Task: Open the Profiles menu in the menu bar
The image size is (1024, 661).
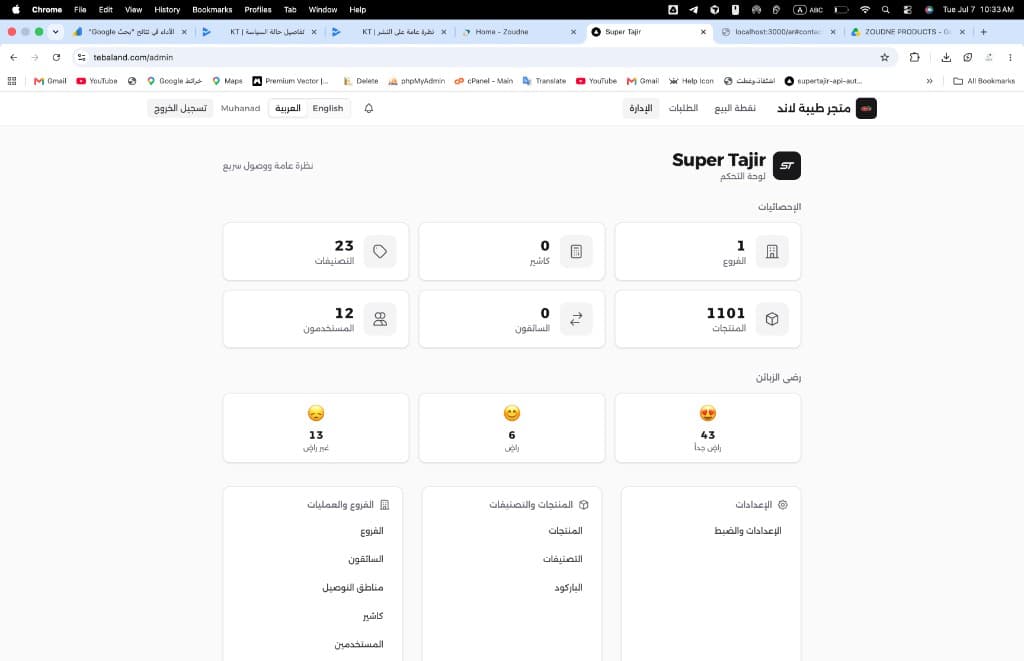Action: (x=258, y=10)
